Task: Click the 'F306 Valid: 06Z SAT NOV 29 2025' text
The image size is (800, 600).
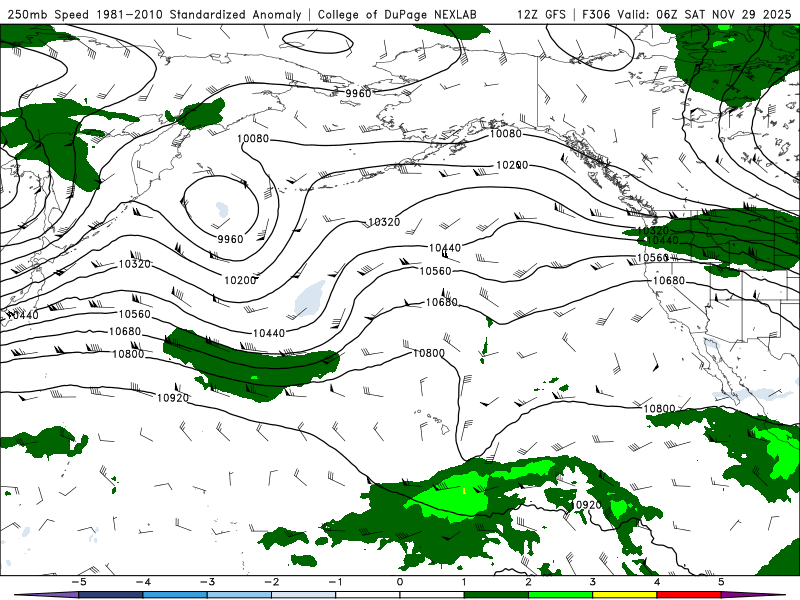Action: (687, 14)
